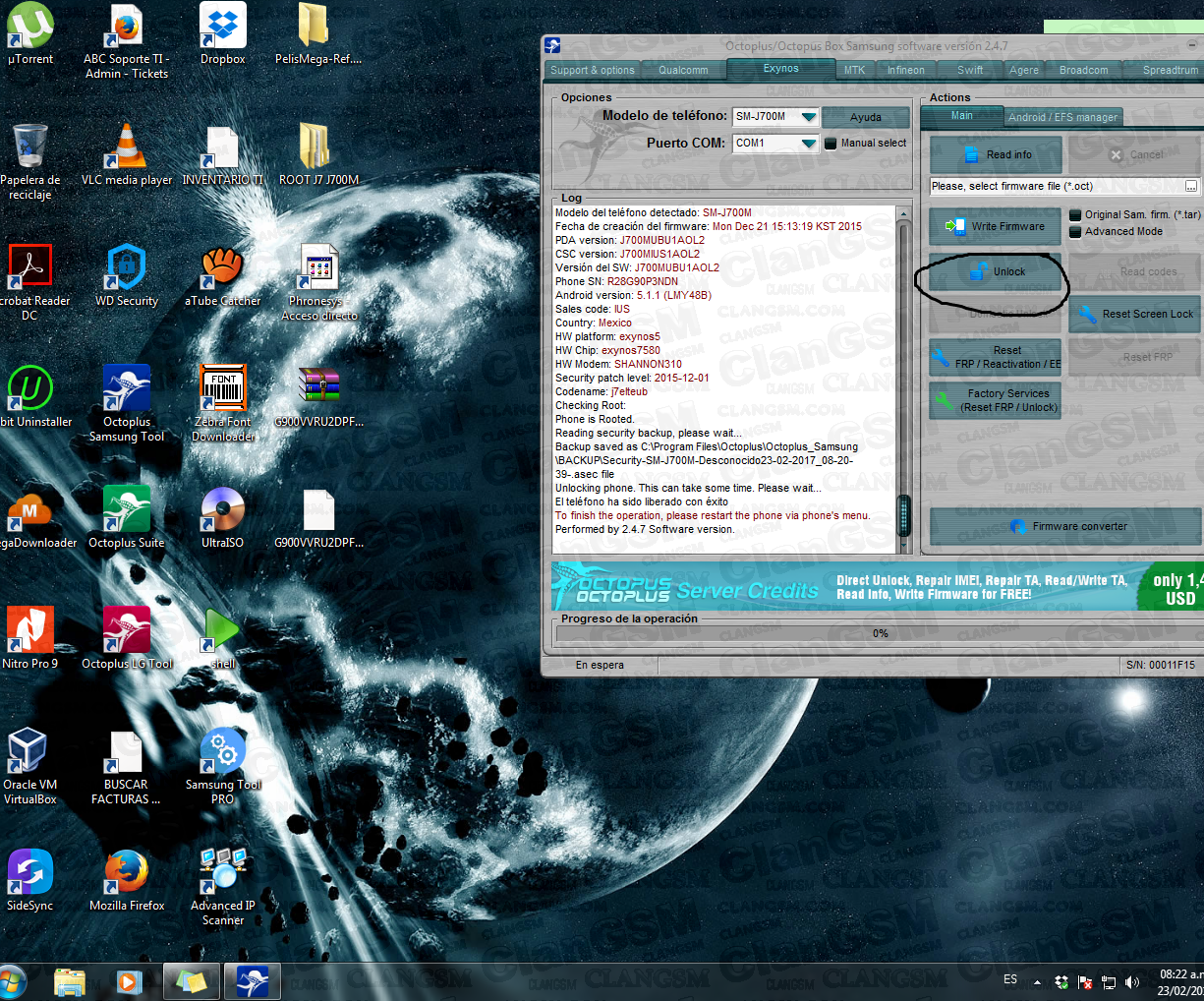Toggle the Manual select checkbox
Screen dimensions: 1204x1001
click(x=831, y=144)
